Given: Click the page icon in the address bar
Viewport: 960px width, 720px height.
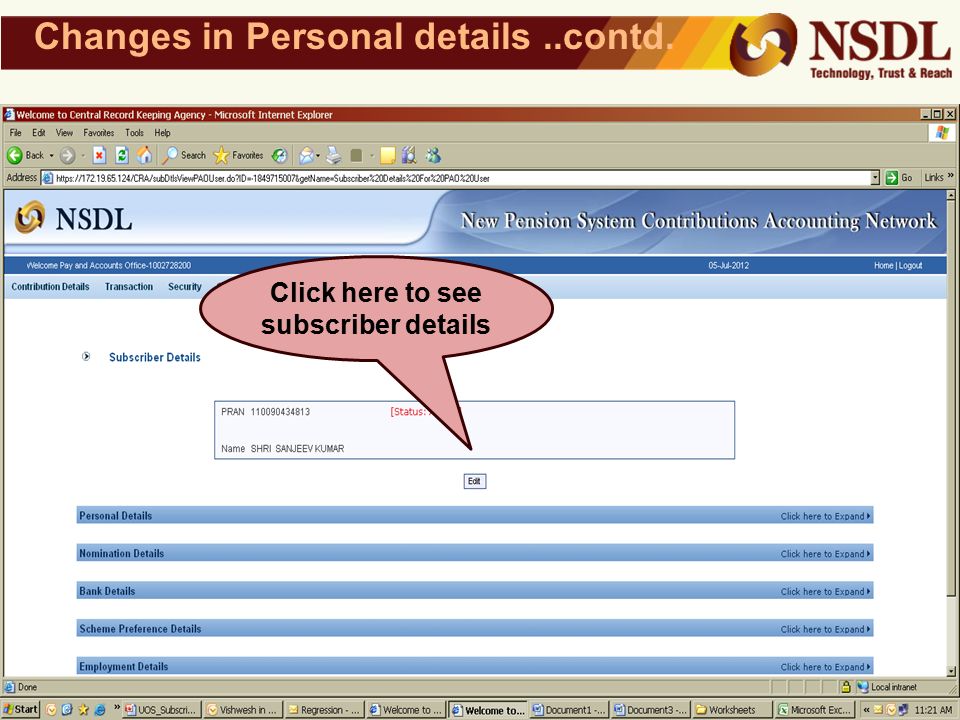Looking at the screenshot, I should (47, 178).
